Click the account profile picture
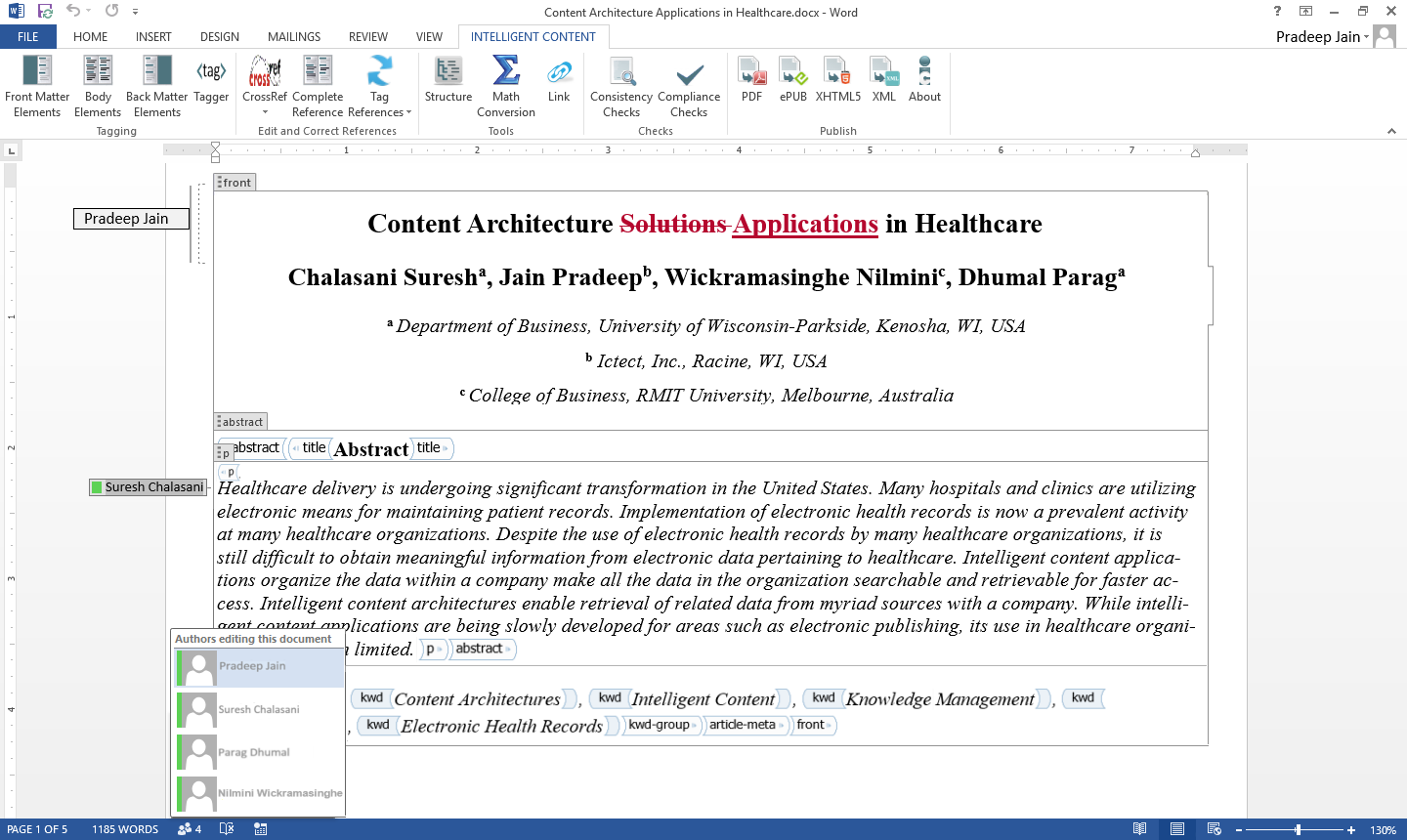1407x840 pixels. click(x=1385, y=36)
